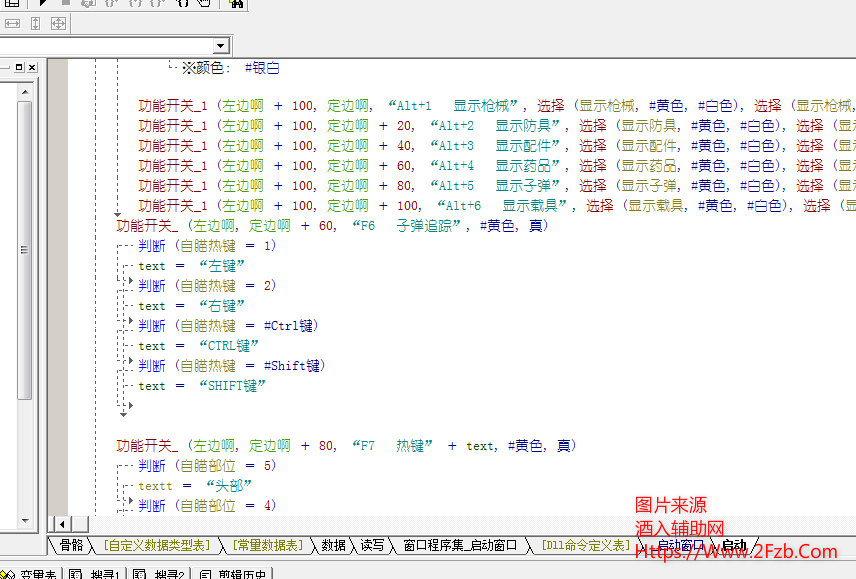Open the dropdown combo box arrow
The image size is (856, 579).
(x=221, y=46)
